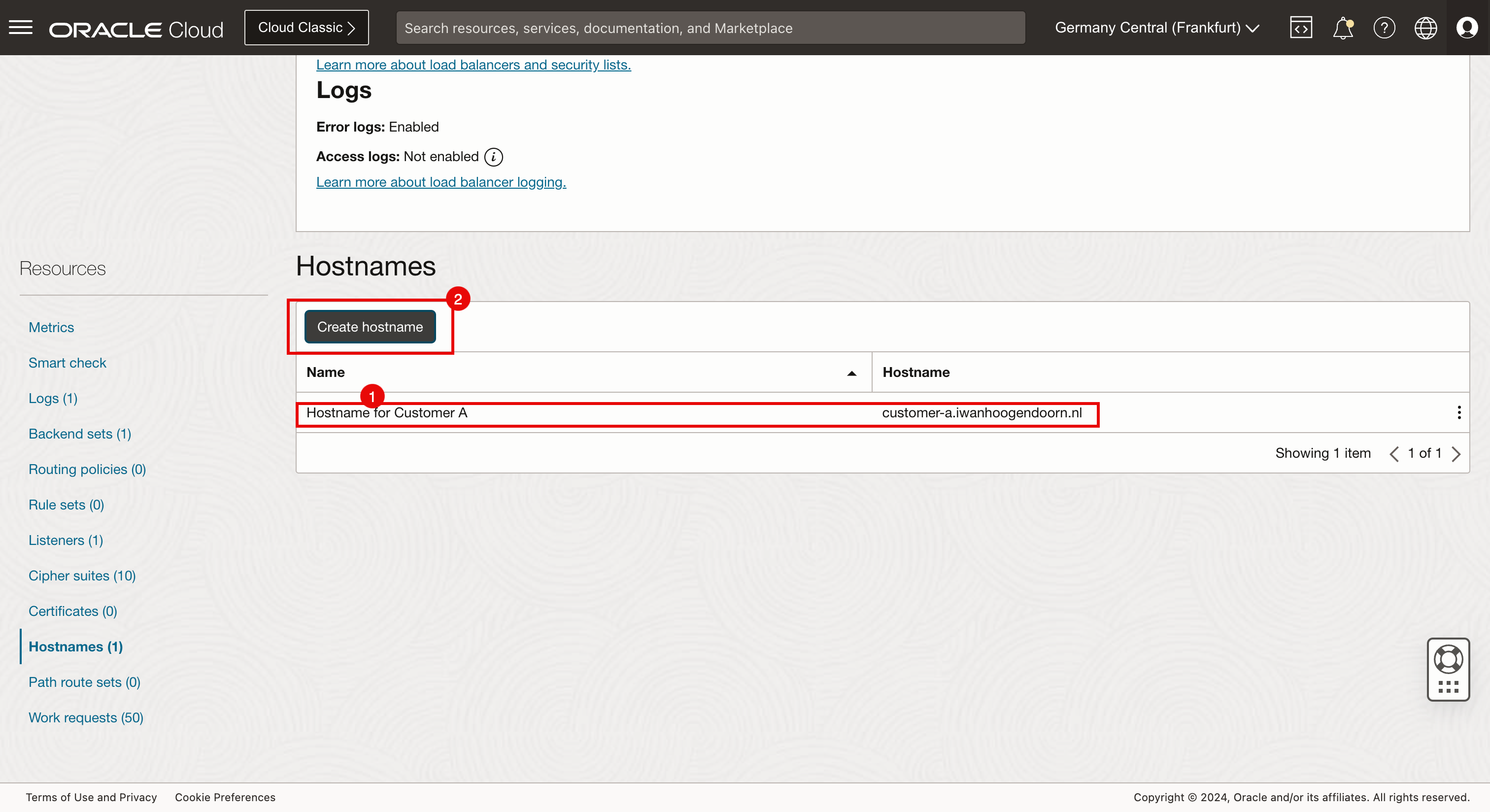This screenshot has width=1490, height=812.
Task: Click the Create hostname button
Action: (370, 327)
